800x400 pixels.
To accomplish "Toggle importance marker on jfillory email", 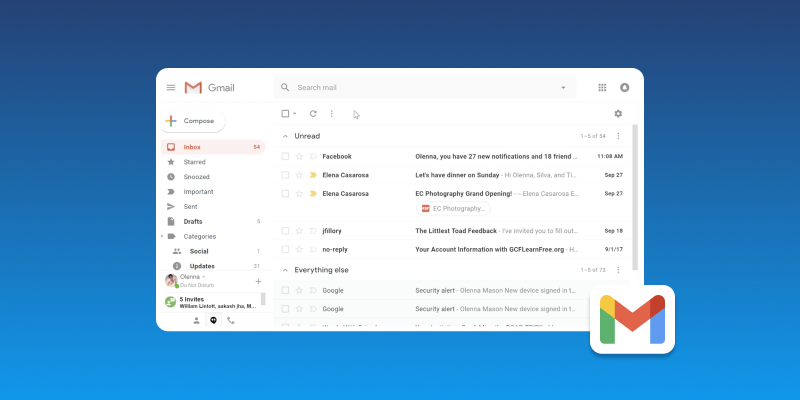I will (x=313, y=231).
